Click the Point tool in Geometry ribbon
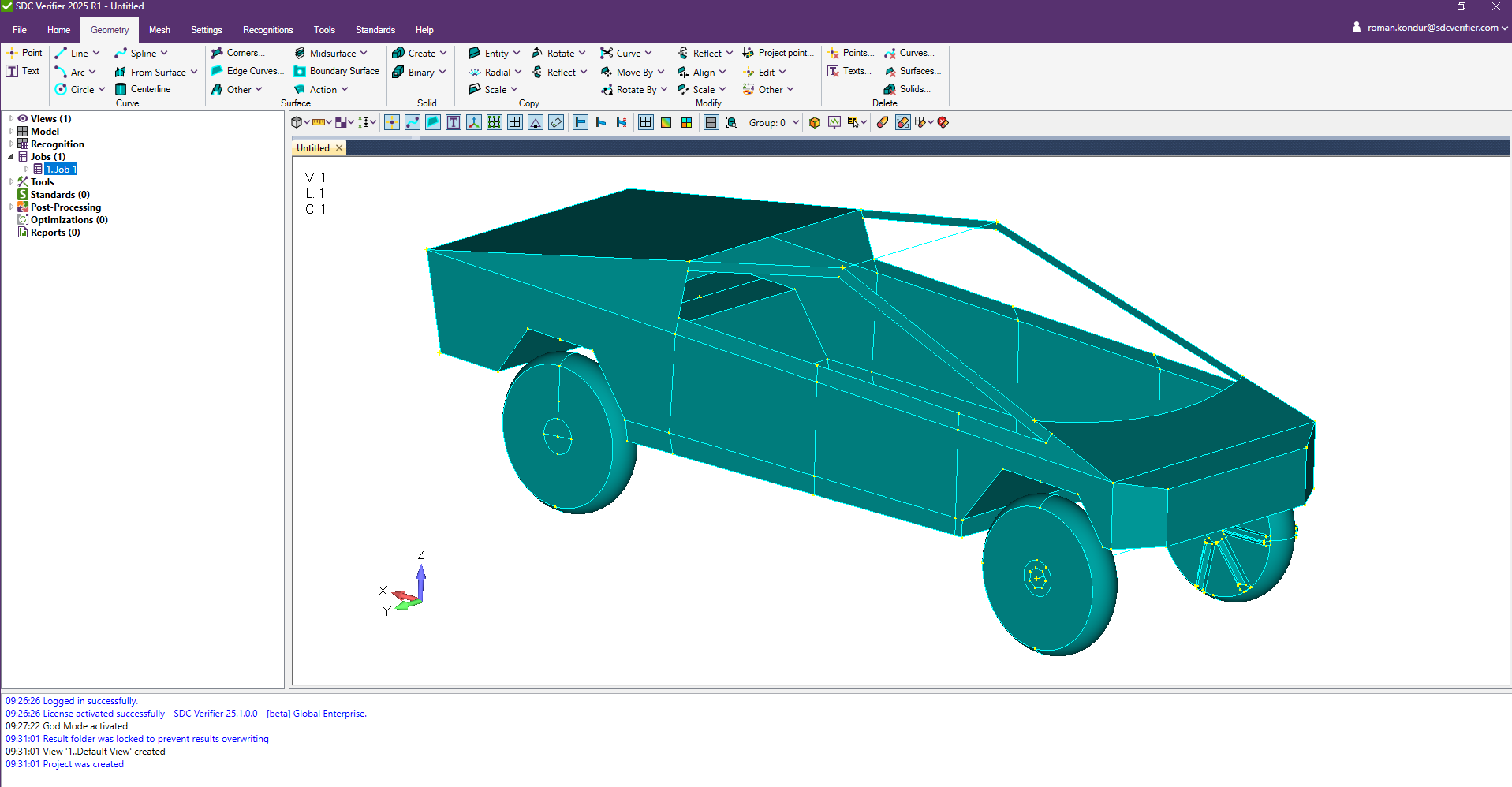Image resolution: width=1512 pixels, height=787 pixels. (24, 53)
